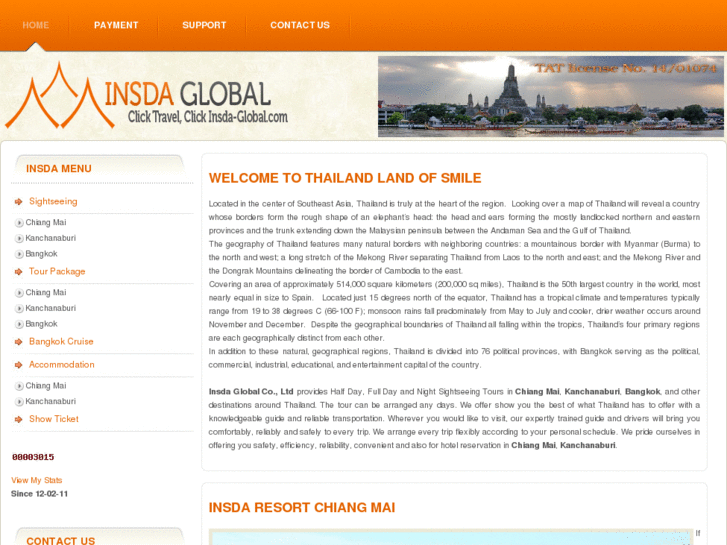Viewport: 727px width, 545px height.
Task: Open the Show Ticket menu link
Action: pyautogui.click(x=54, y=419)
